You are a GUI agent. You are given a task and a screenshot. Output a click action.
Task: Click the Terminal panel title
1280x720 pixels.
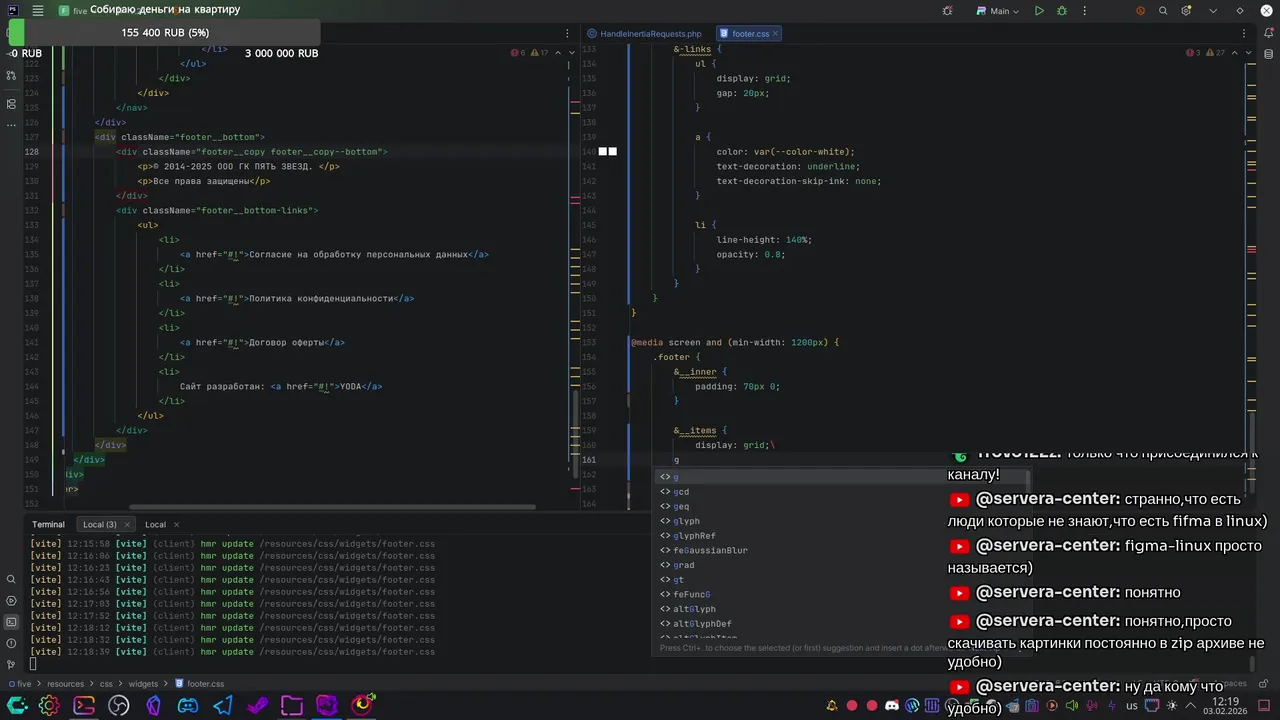tap(48, 524)
